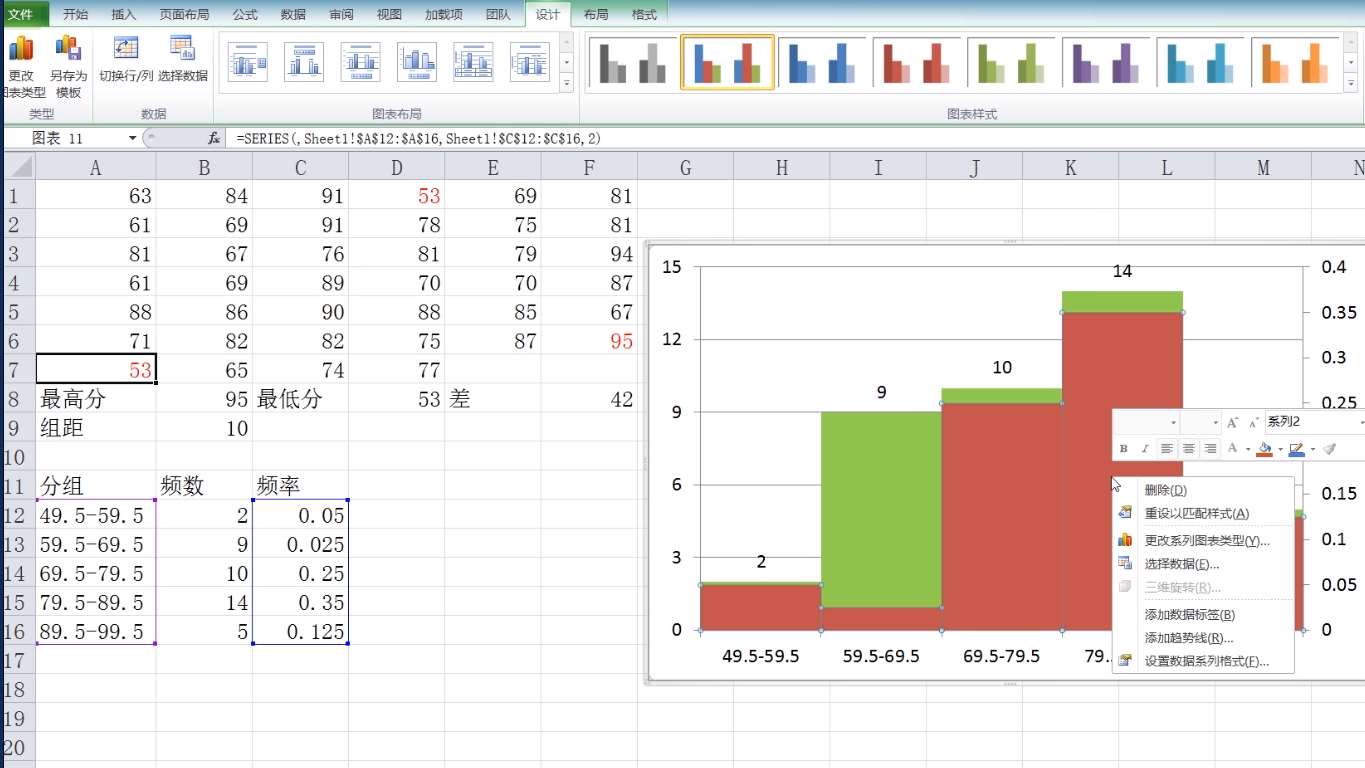Click the format painter brush in mini toolbar
1365x768 pixels.
point(1329,449)
